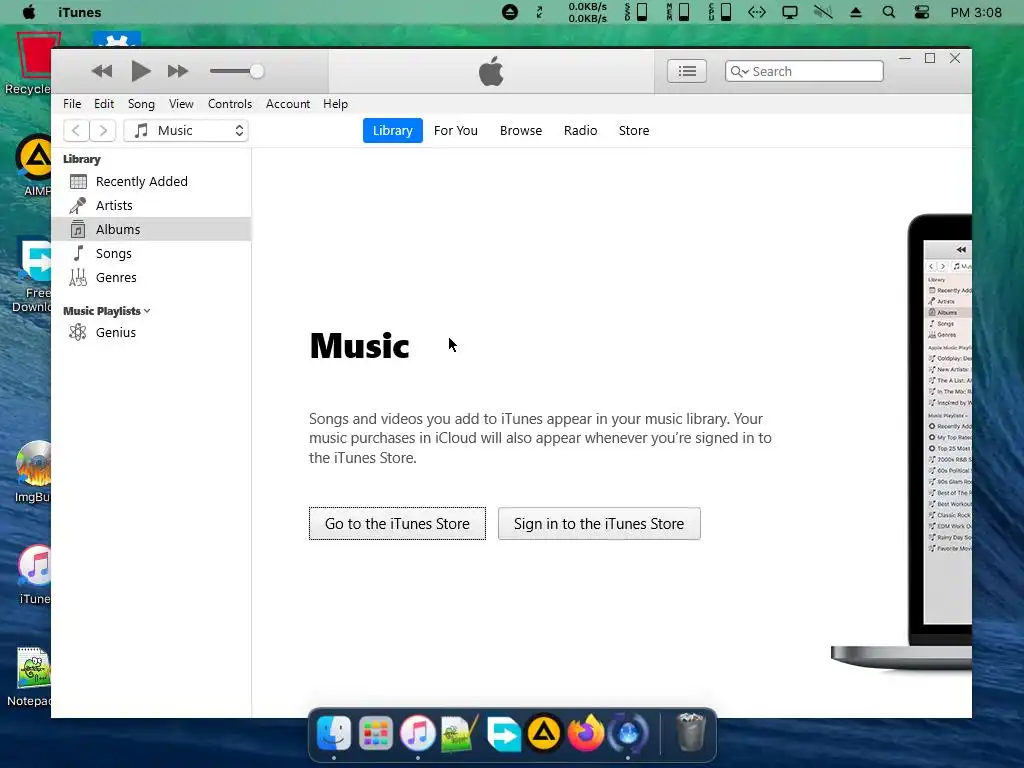
Task: Go back with the left chevron button
Action: 76,131
